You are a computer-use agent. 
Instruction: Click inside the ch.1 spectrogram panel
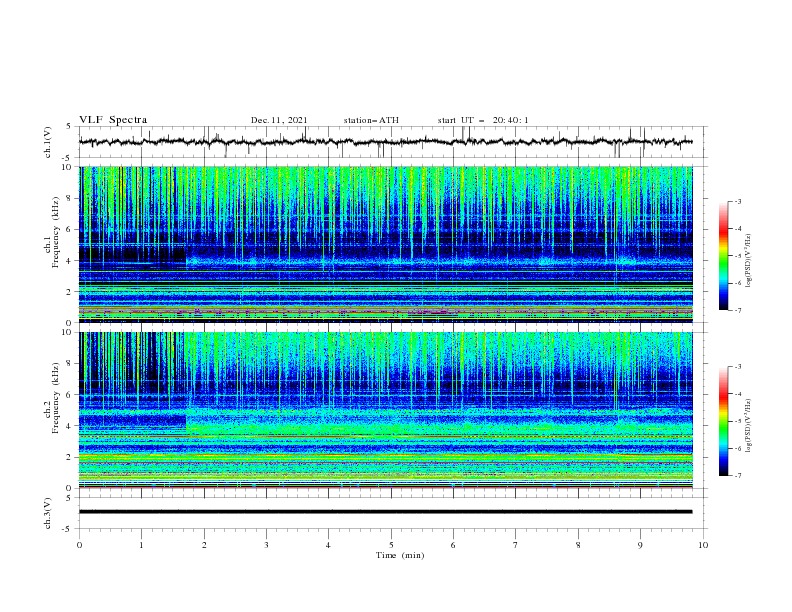[x=386, y=244]
